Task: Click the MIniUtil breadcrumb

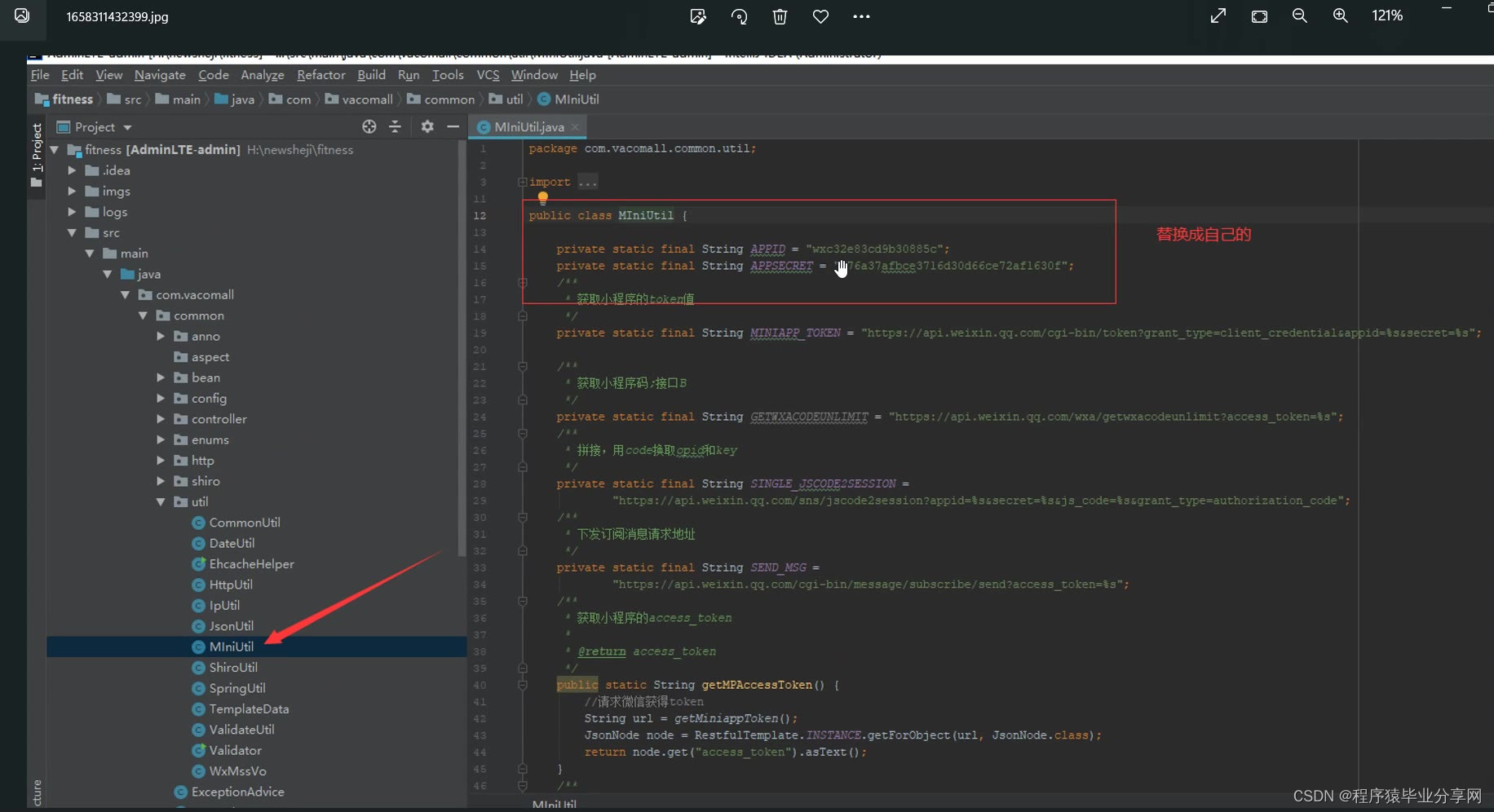Action: [x=568, y=99]
